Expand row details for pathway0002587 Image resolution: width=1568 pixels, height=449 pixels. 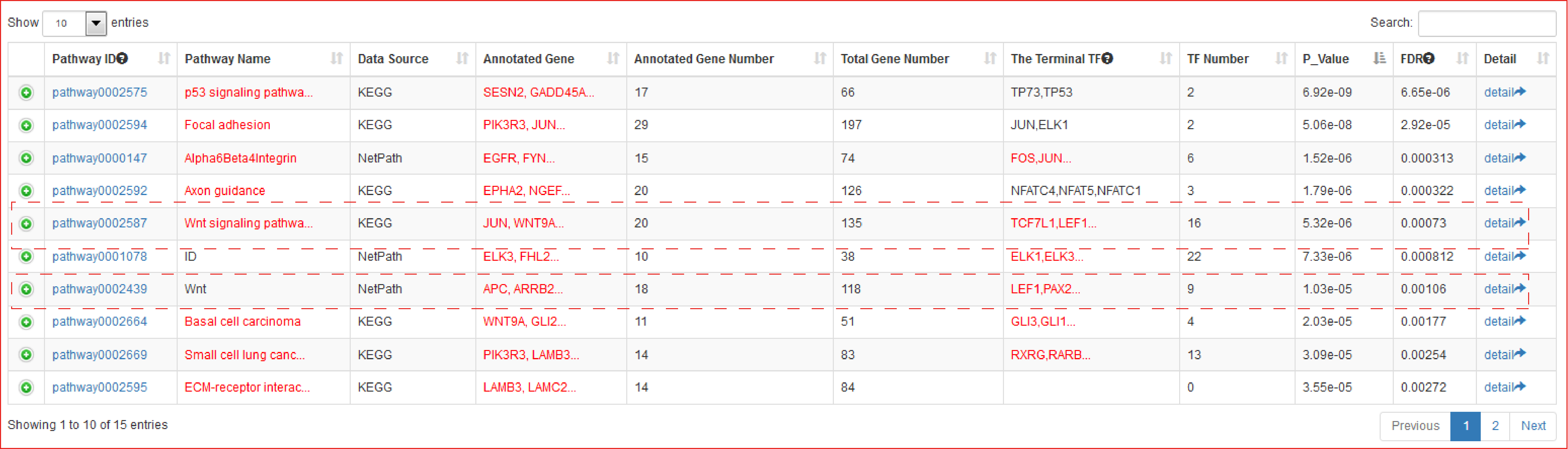pos(26,224)
